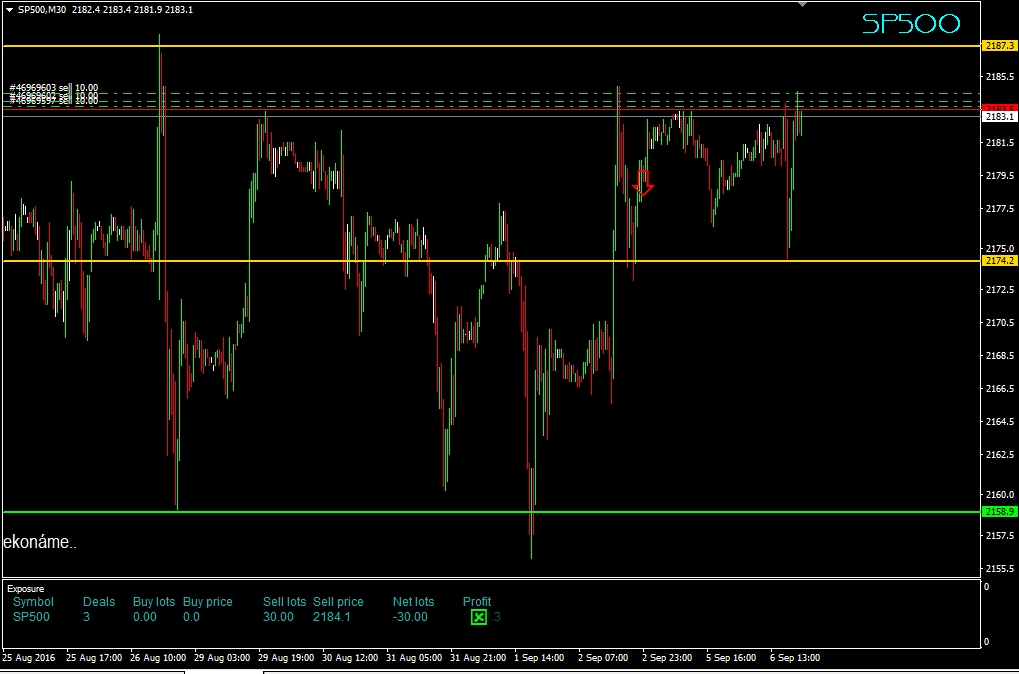This screenshot has width=1019, height=674.
Task: Click the 31 Aug 05:00 time label
Action: point(414,658)
